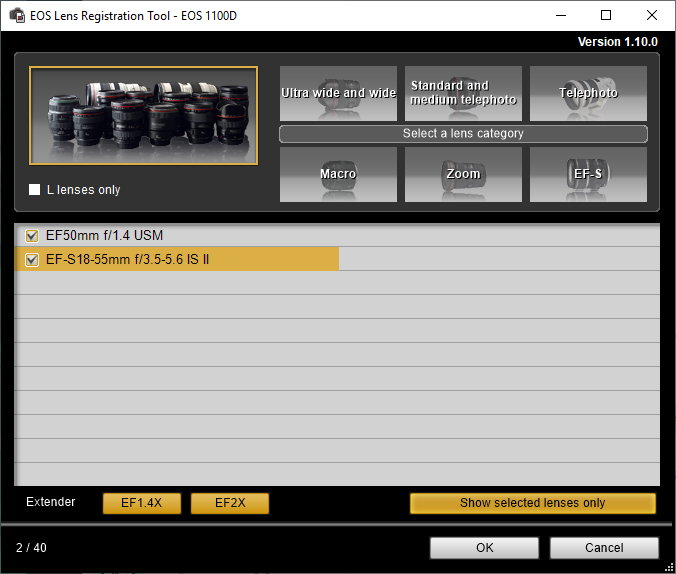This screenshot has width=676, height=574.
Task: Enable the L lenses only checkbox
Action: pyautogui.click(x=34, y=190)
